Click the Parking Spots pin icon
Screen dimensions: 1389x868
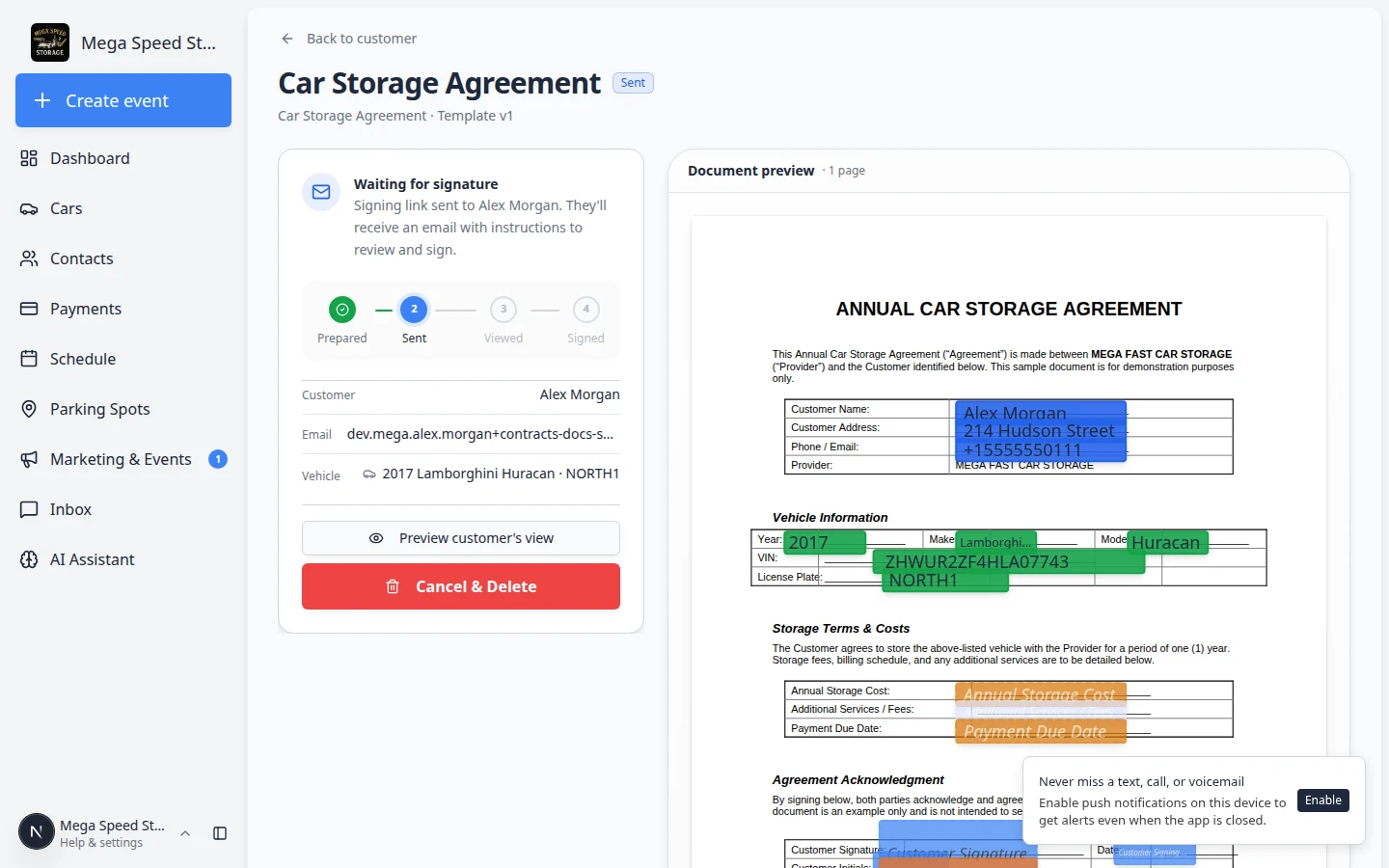[x=29, y=409]
